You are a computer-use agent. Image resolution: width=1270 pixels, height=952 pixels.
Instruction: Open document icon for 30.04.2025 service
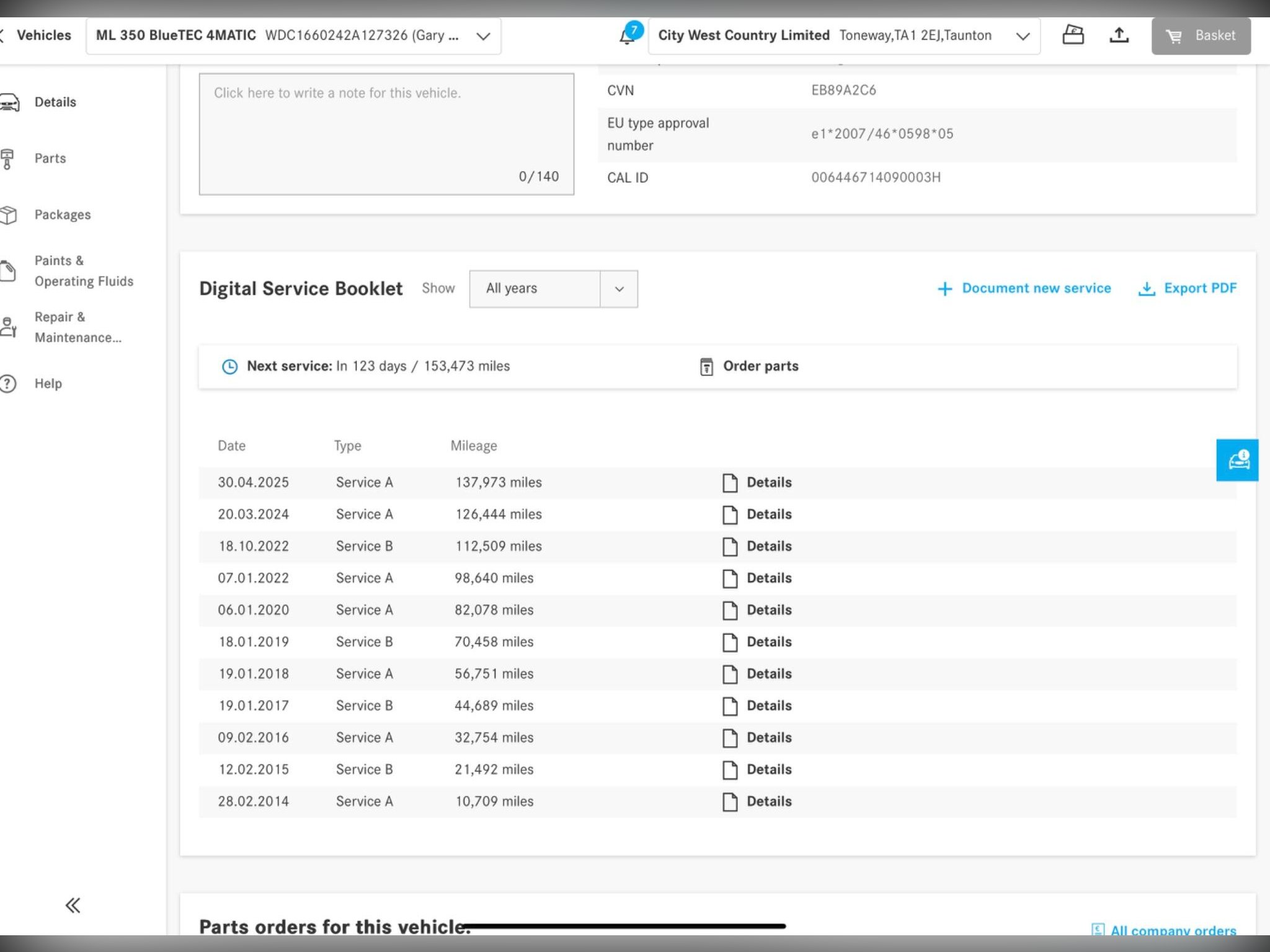click(x=730, y=483)
